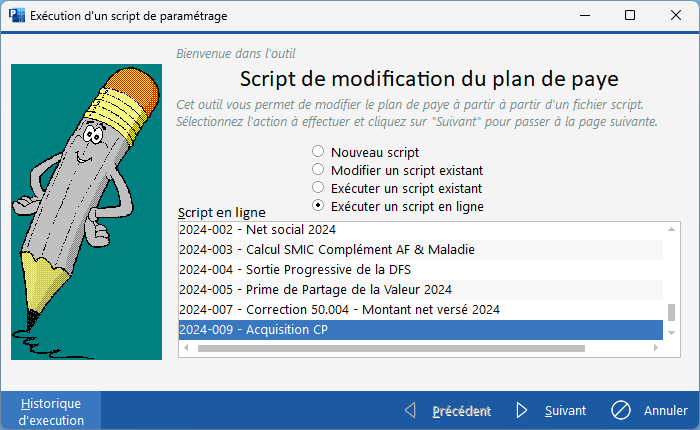The height and width of the screenshot is (430, 700).
Task: Select script 2024-002 Net social 2024
Action: click(x=420, y=230)
